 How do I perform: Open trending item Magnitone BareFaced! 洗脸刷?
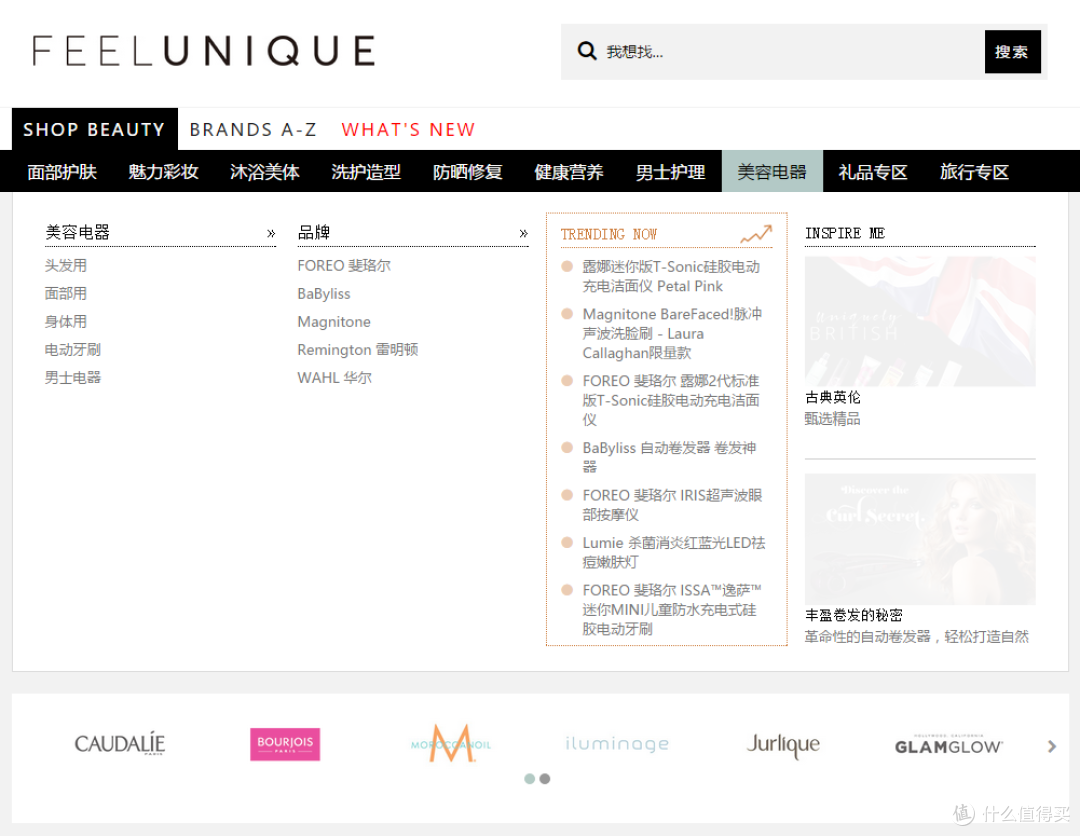(672, 333)
